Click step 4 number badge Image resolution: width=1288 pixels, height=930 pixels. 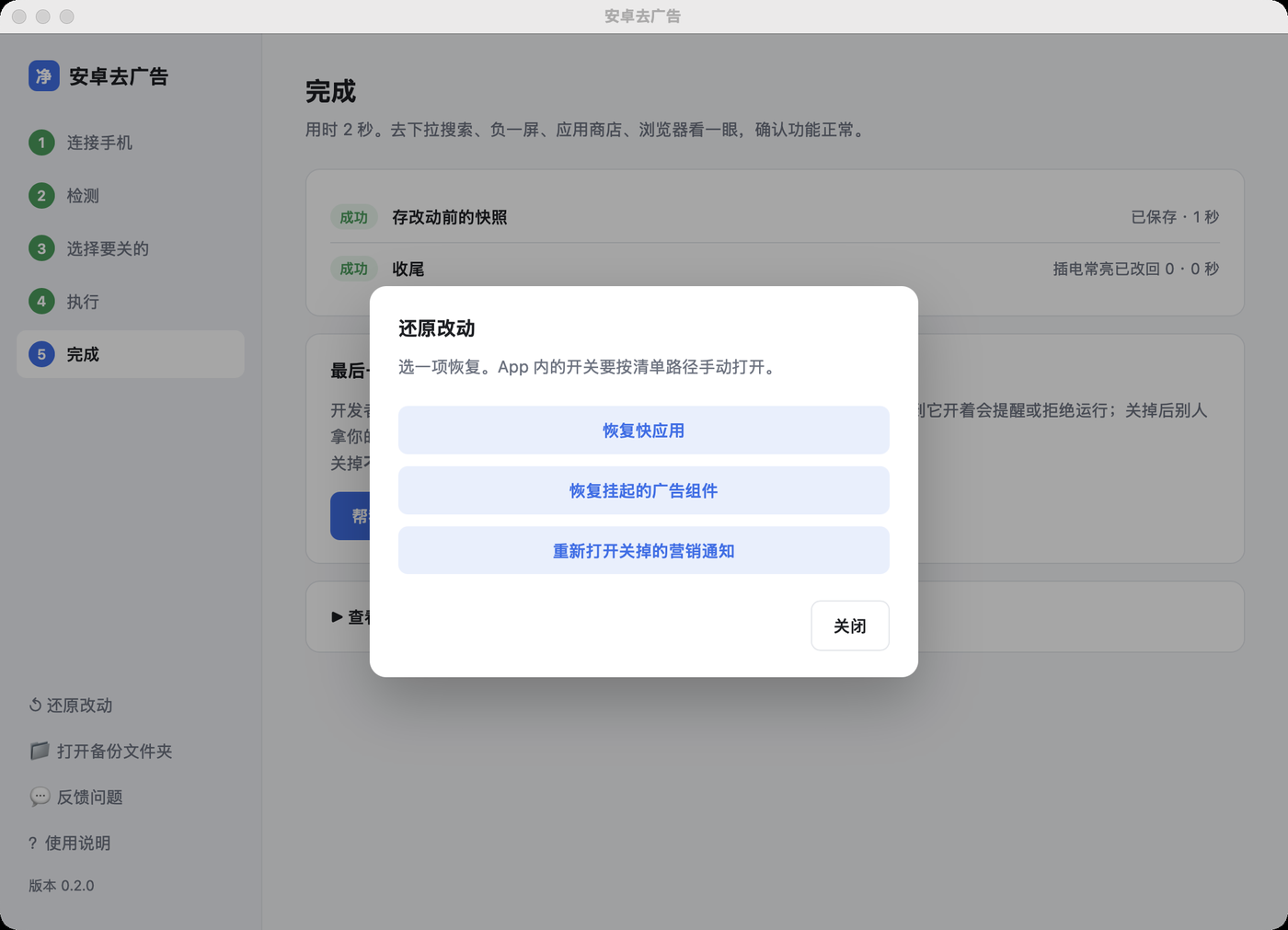pos(41,301)
